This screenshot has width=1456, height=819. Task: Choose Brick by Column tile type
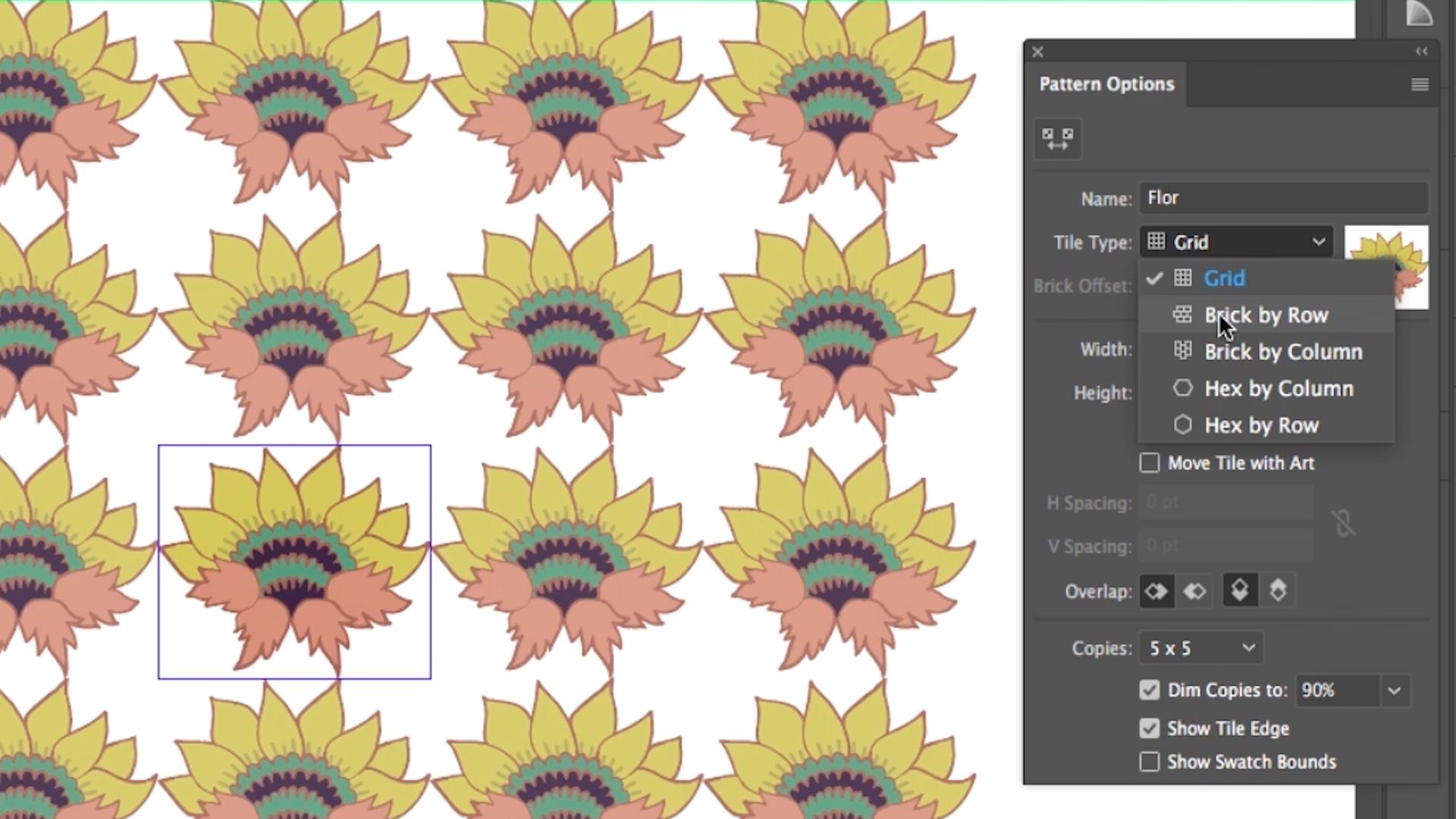point(1266,352)
